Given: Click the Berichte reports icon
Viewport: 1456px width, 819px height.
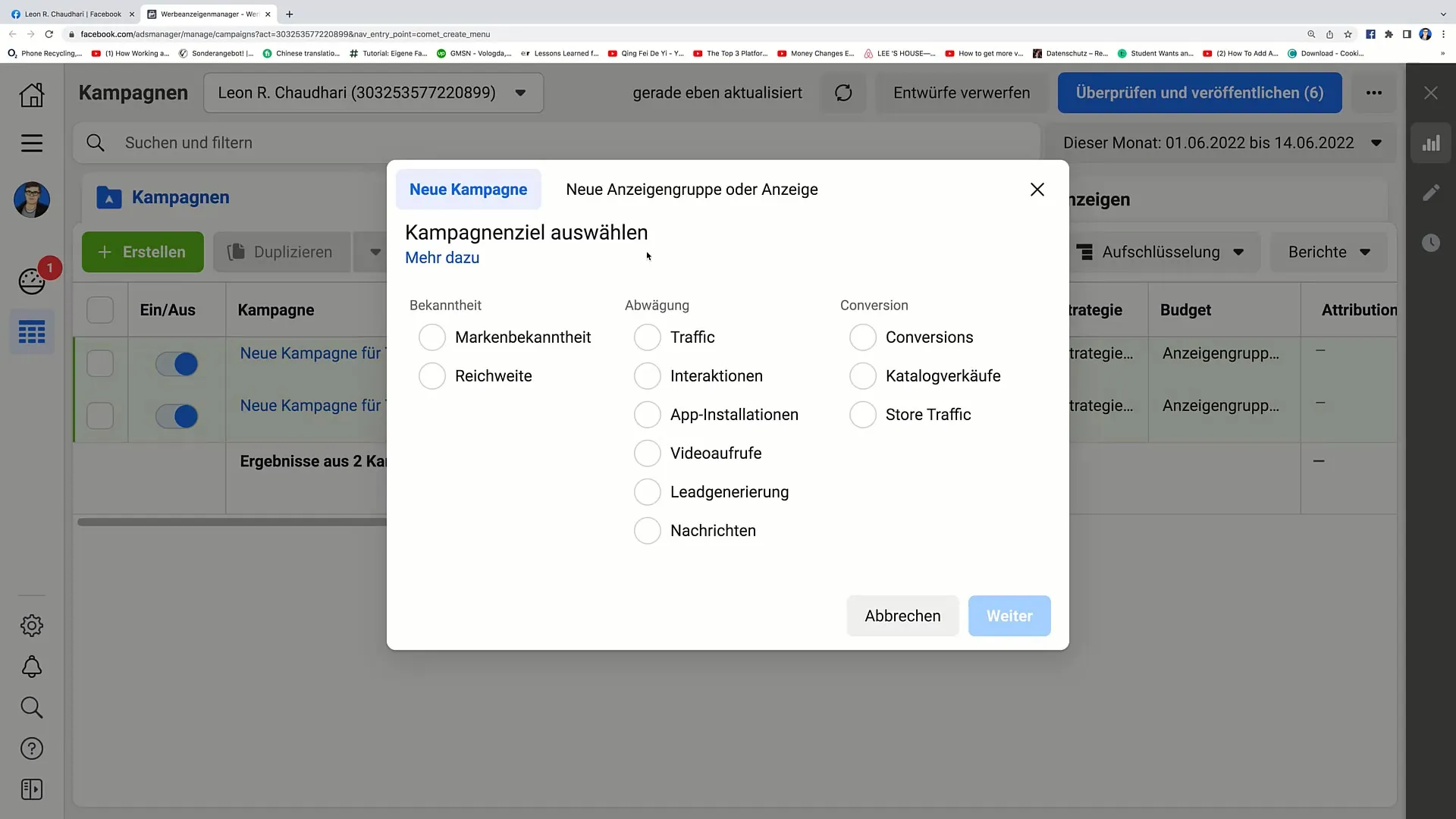Looking at the screenshot, I should click(x=1328, y=252).
